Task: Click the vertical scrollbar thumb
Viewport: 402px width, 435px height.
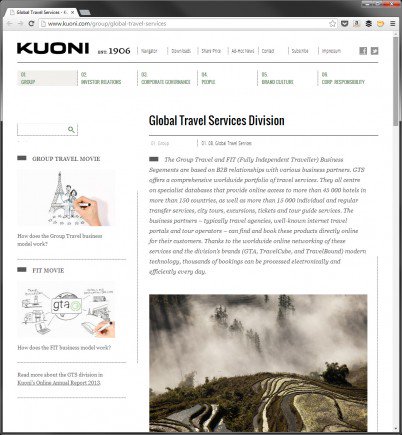Action: [x=396, y=80]
